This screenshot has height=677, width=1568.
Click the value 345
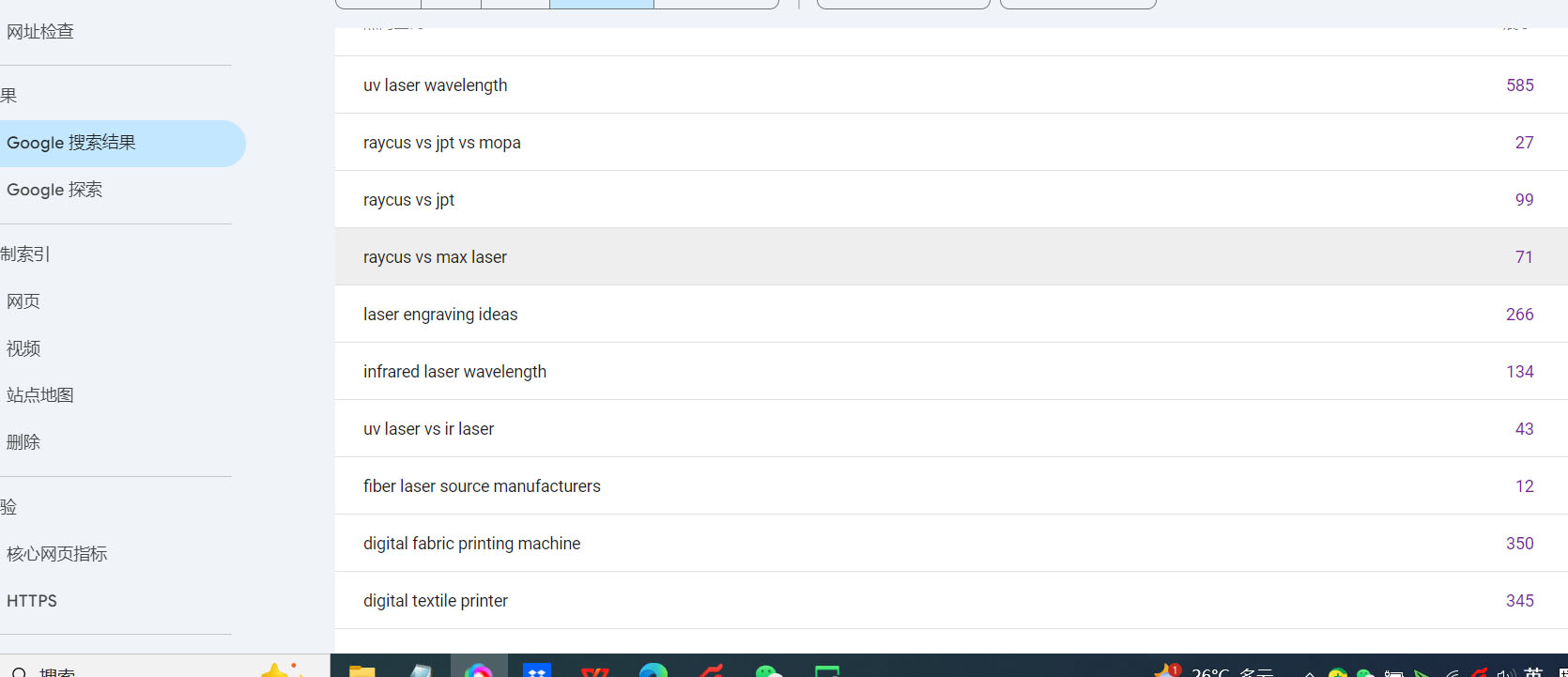coord(1519,601)
